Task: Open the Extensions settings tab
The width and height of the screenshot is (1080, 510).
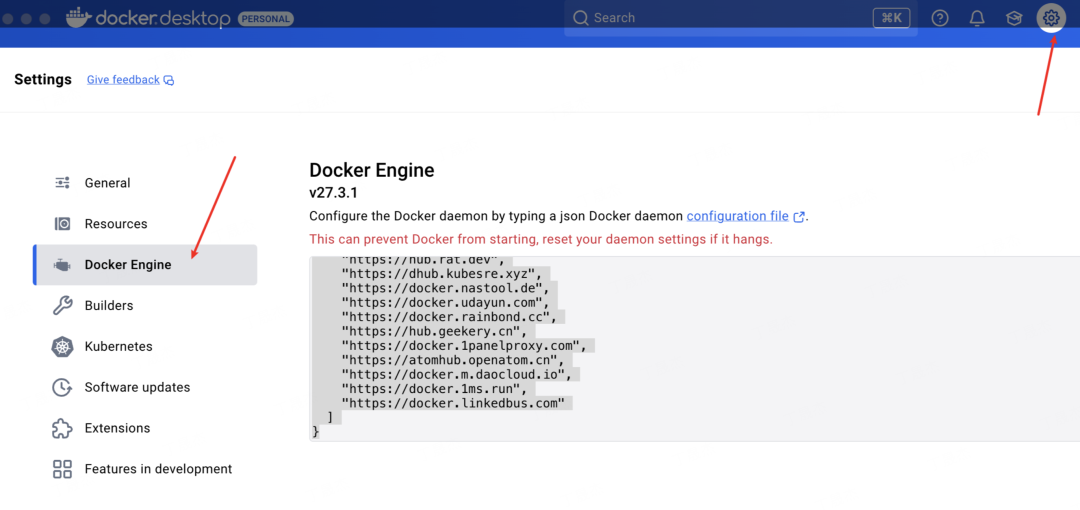Action: coord(145,428)
